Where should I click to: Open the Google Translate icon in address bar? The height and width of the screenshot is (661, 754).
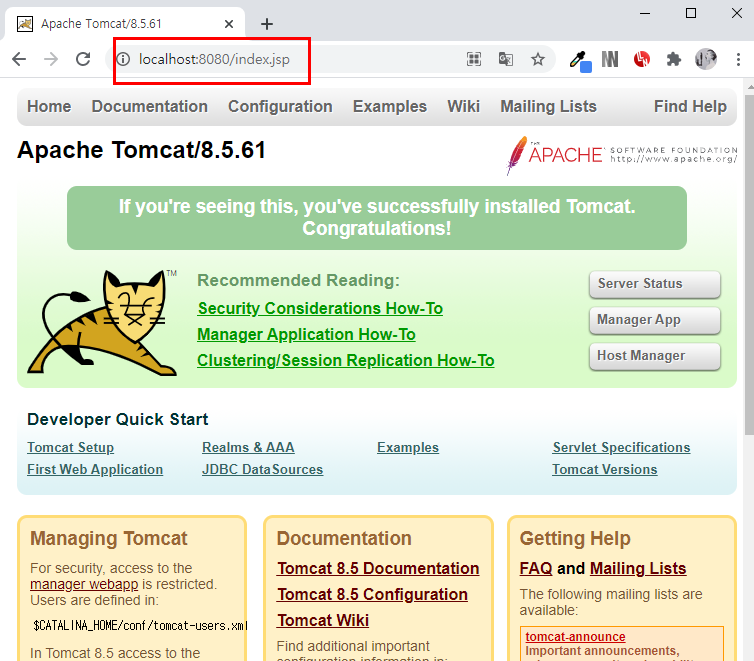coord(505,59)
